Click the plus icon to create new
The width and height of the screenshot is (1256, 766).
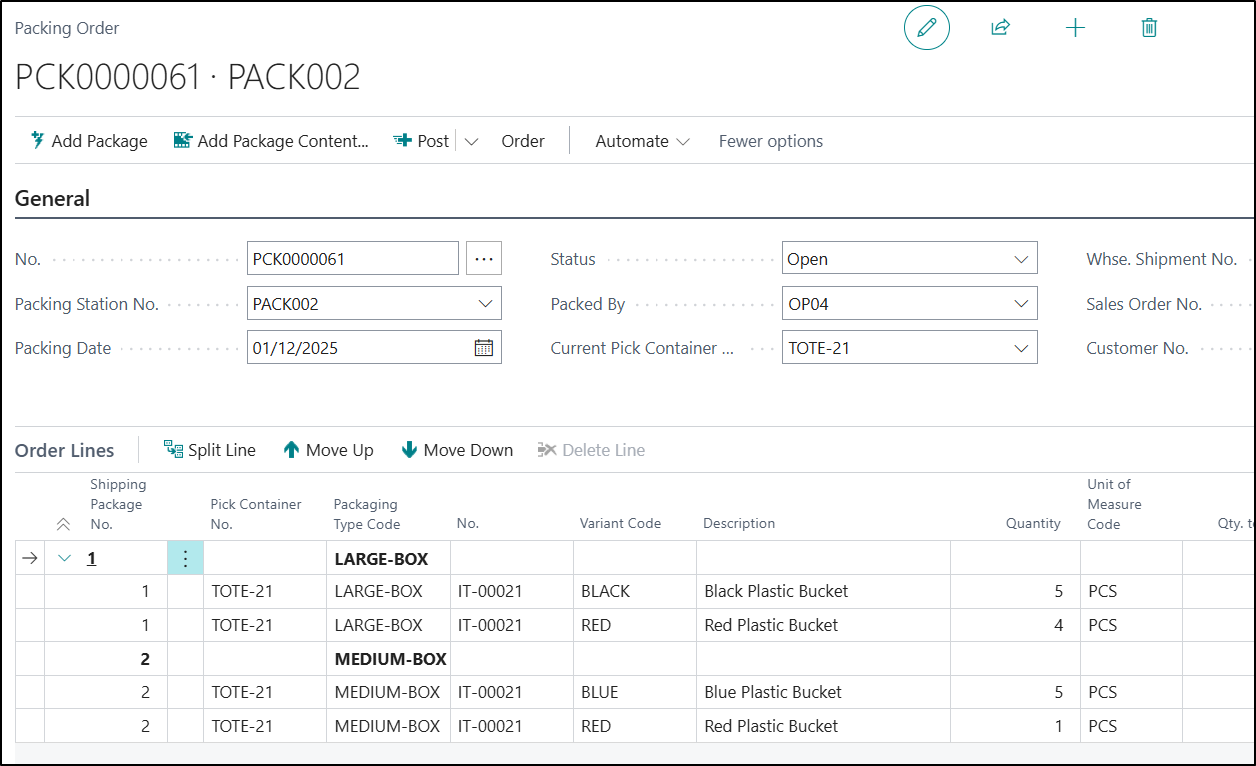point(1075,28)
